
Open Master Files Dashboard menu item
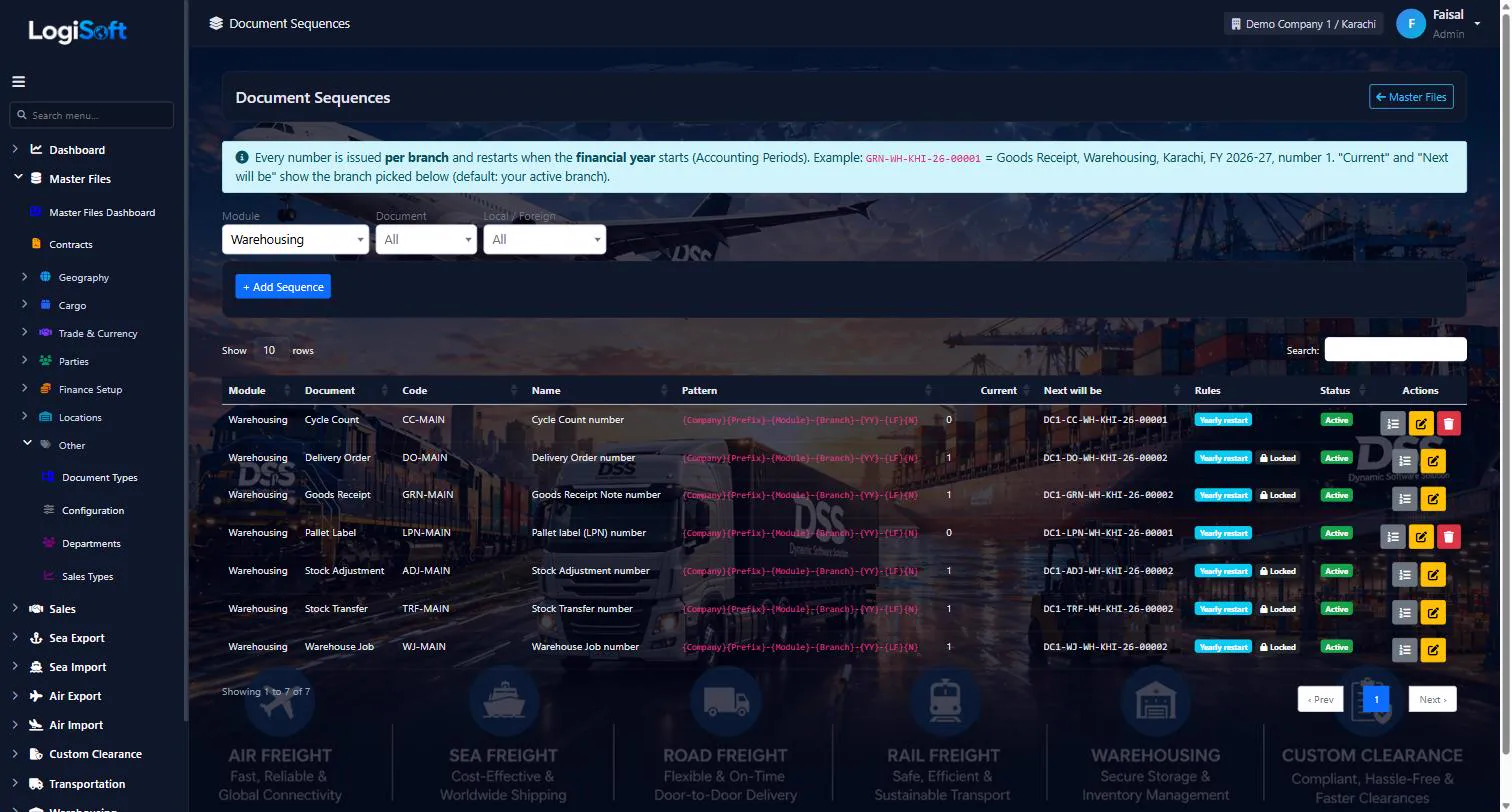click(x=102, y=212)
